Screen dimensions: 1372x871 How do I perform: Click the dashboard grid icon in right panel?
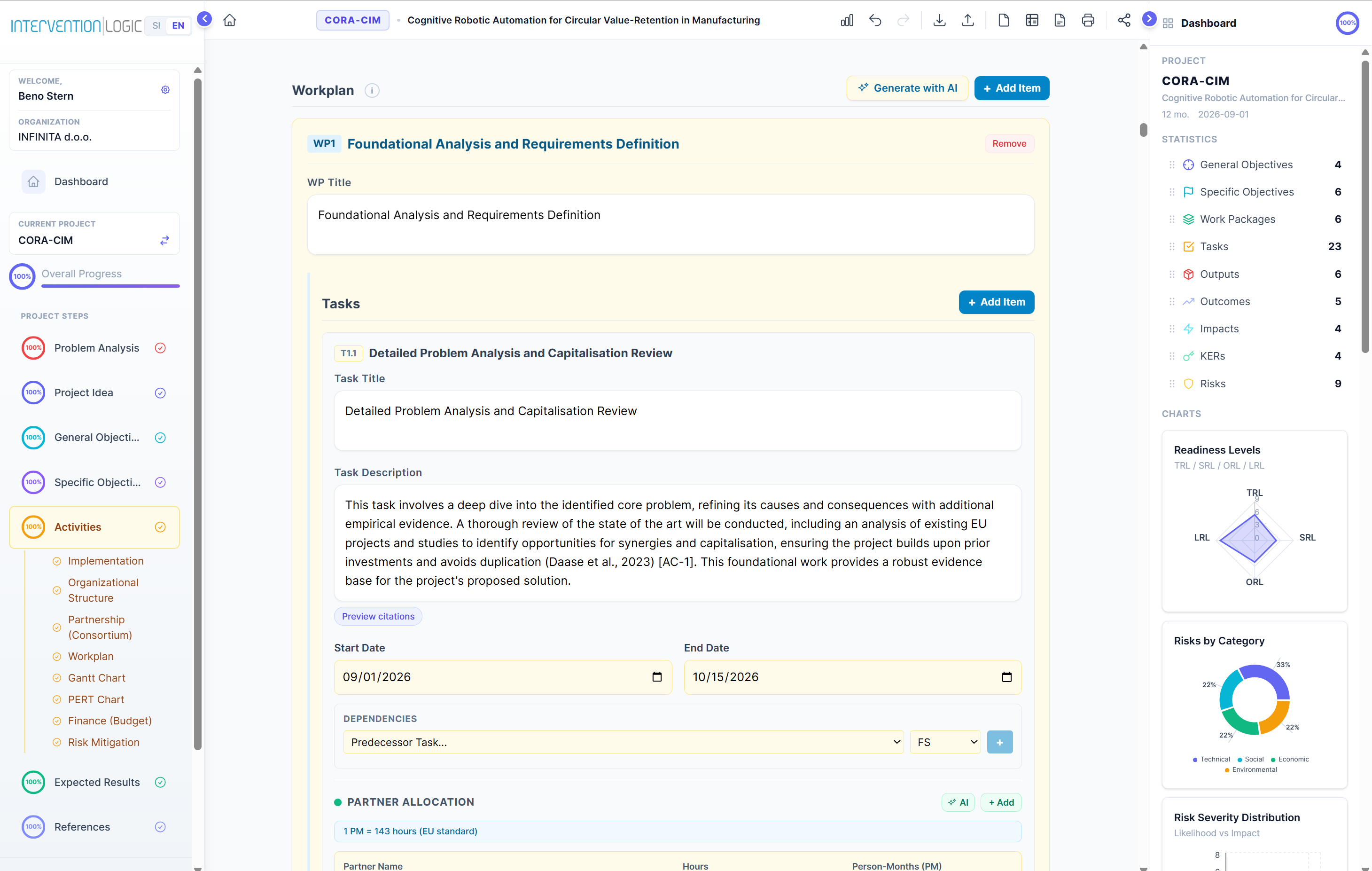click(x=1168, y=24)
